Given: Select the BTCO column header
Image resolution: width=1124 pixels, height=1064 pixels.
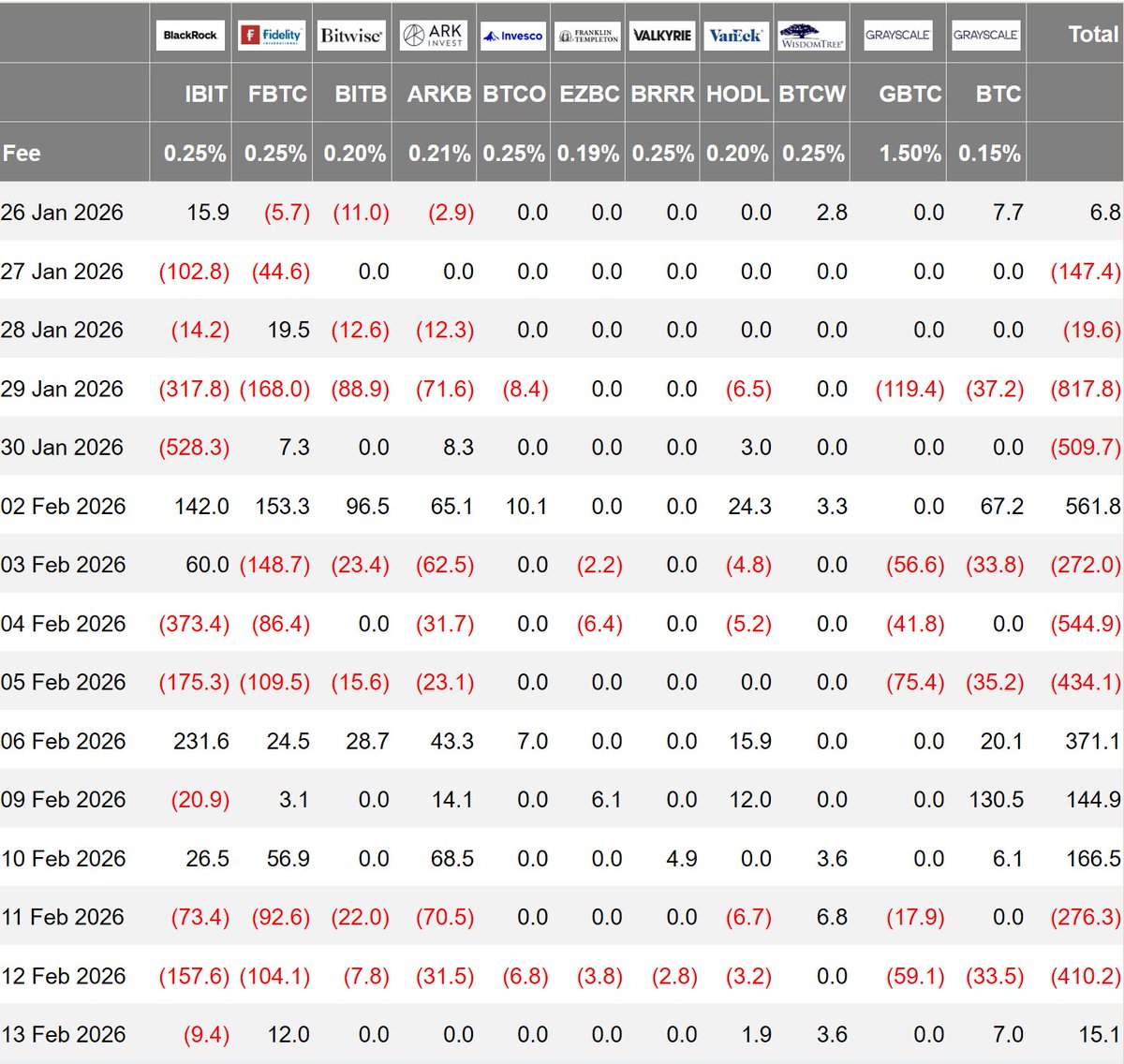Looking at the screenshot, I should point(514,95).
